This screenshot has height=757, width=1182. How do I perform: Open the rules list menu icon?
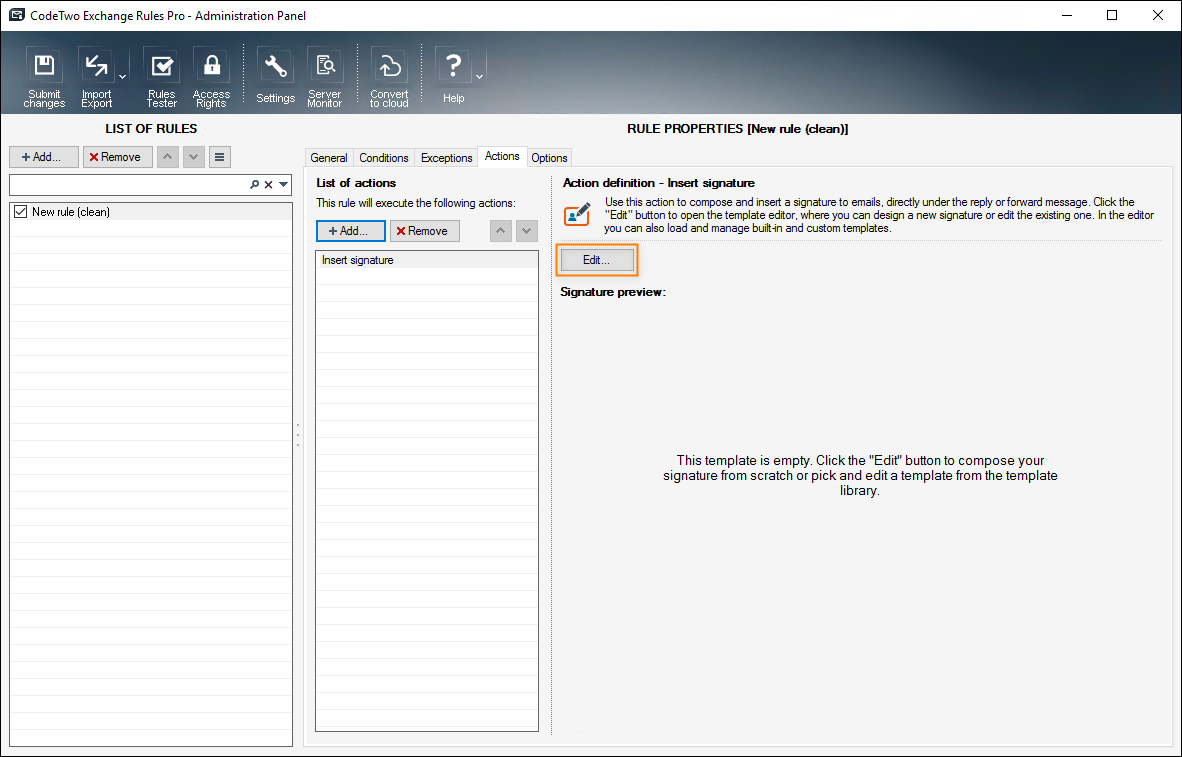coord(219,157)
